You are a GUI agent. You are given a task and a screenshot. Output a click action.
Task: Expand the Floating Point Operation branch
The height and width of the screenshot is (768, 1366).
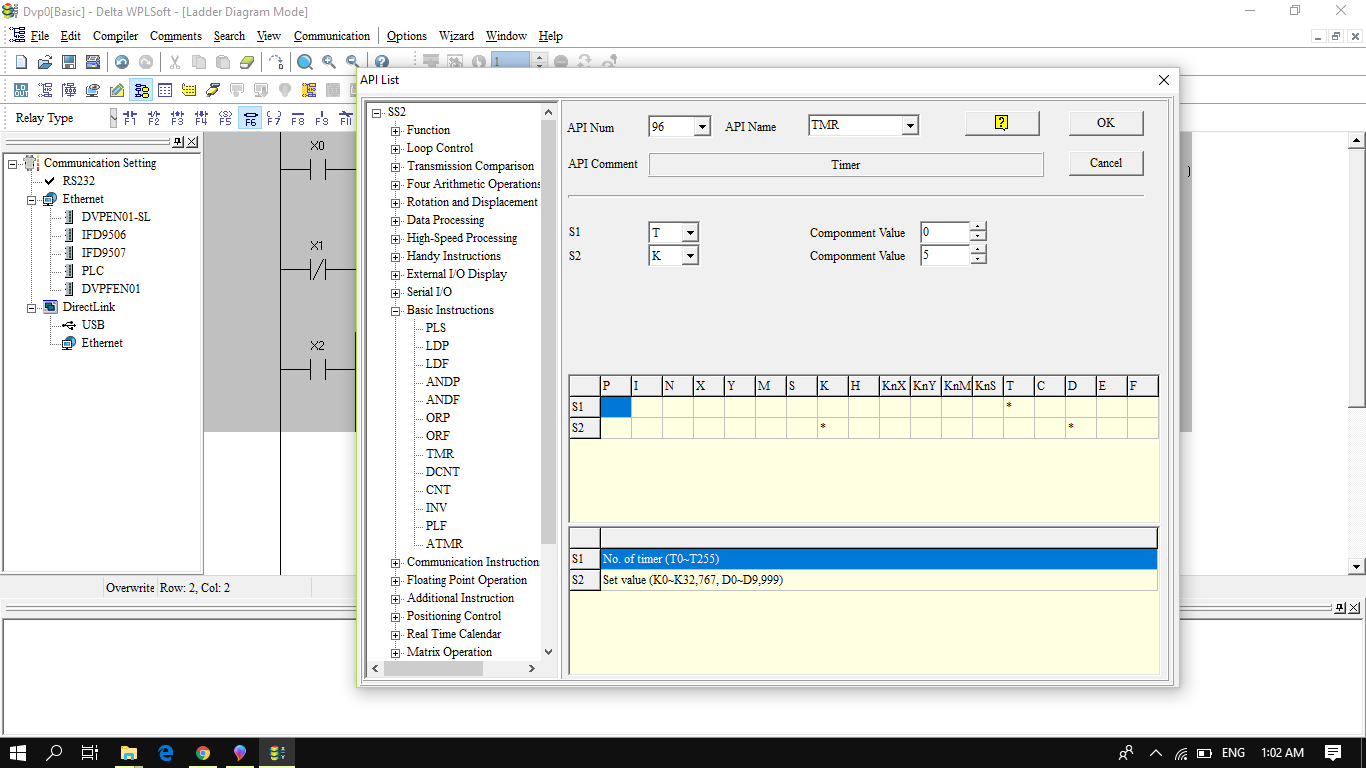[x=394, y=580]
